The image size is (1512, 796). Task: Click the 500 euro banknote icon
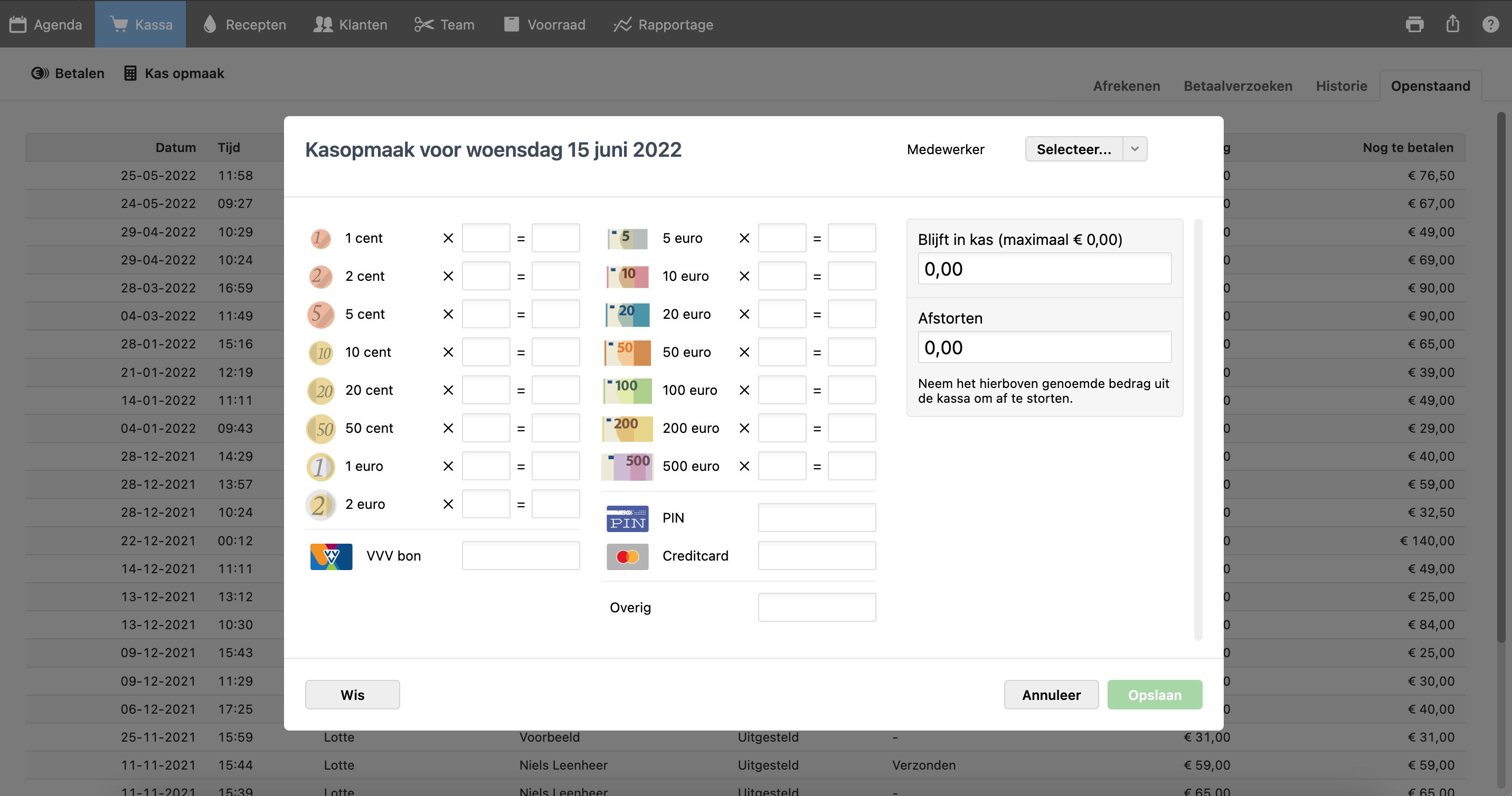click(627, 467)
